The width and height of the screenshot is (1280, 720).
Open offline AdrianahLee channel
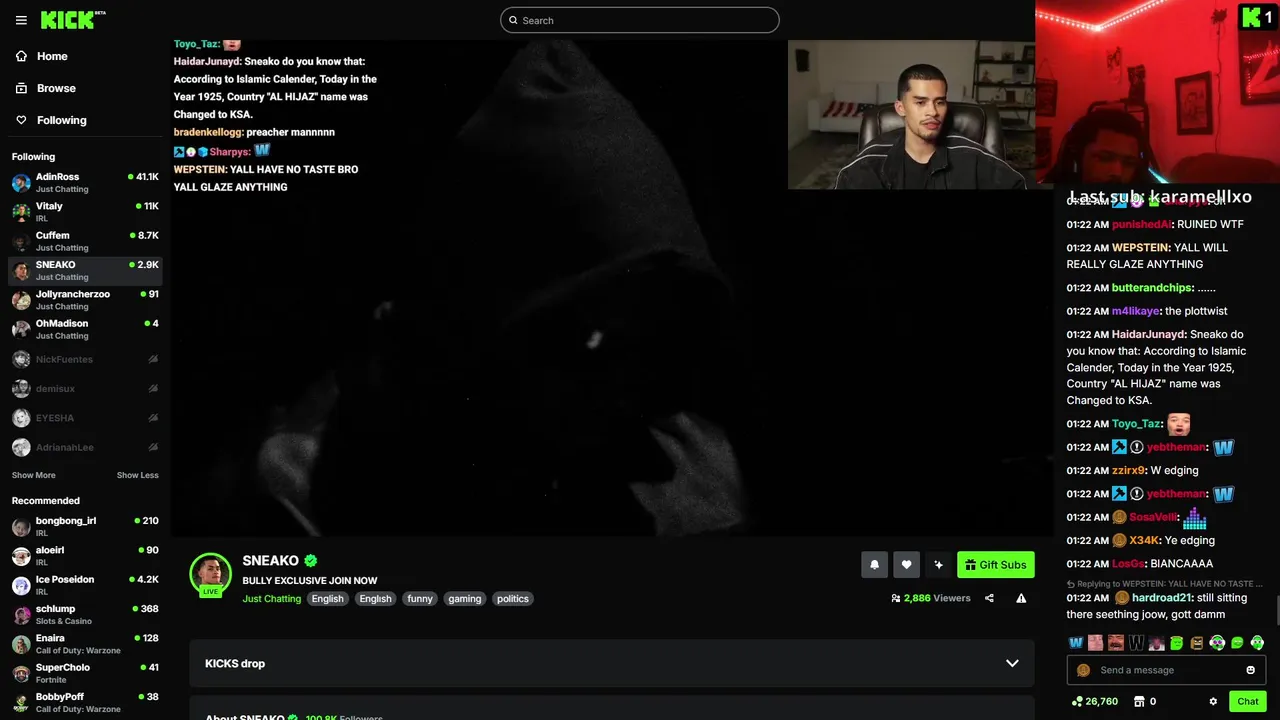(x=85, y=447)
